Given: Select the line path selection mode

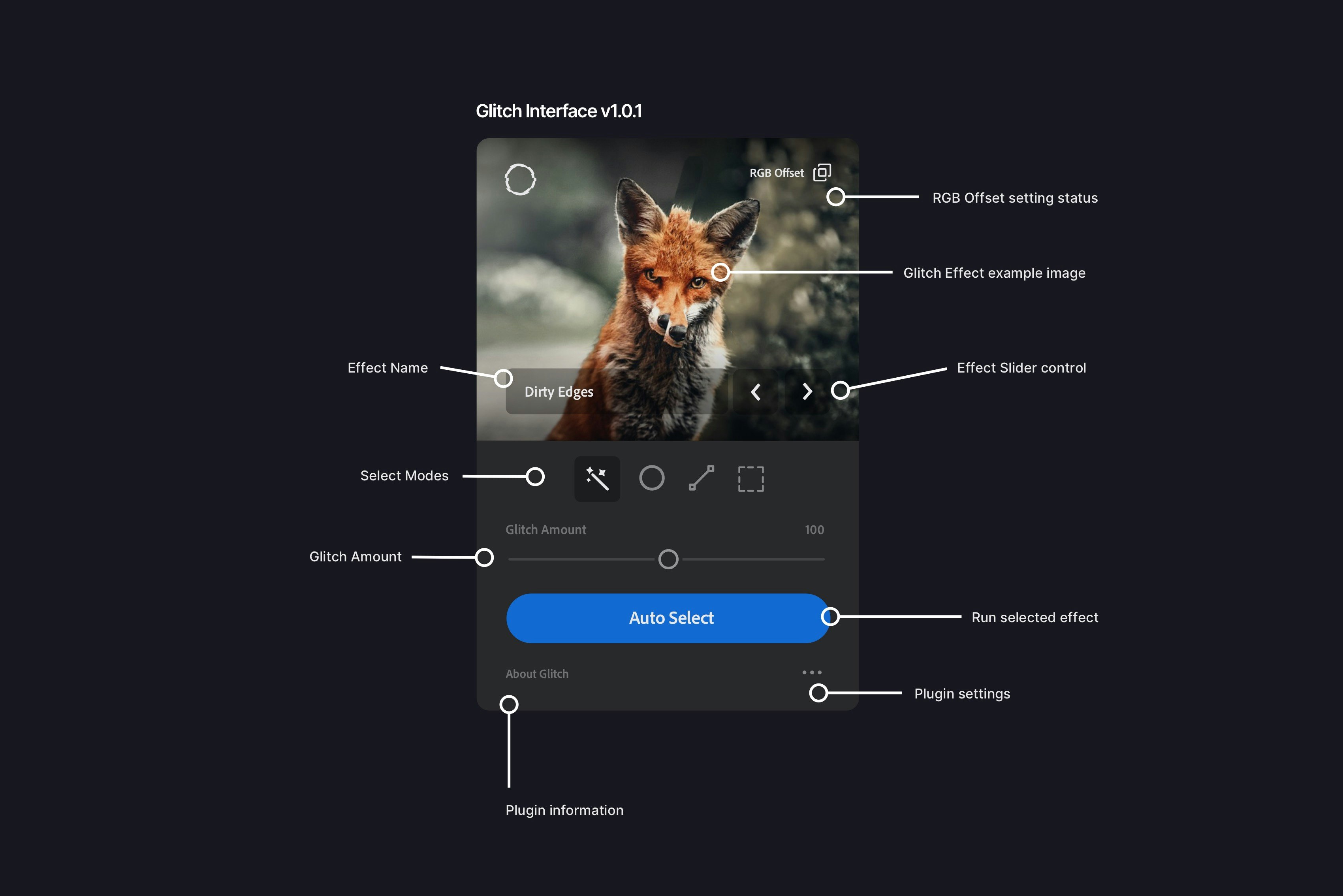Looking at the screenshot, I should point(701,479).
